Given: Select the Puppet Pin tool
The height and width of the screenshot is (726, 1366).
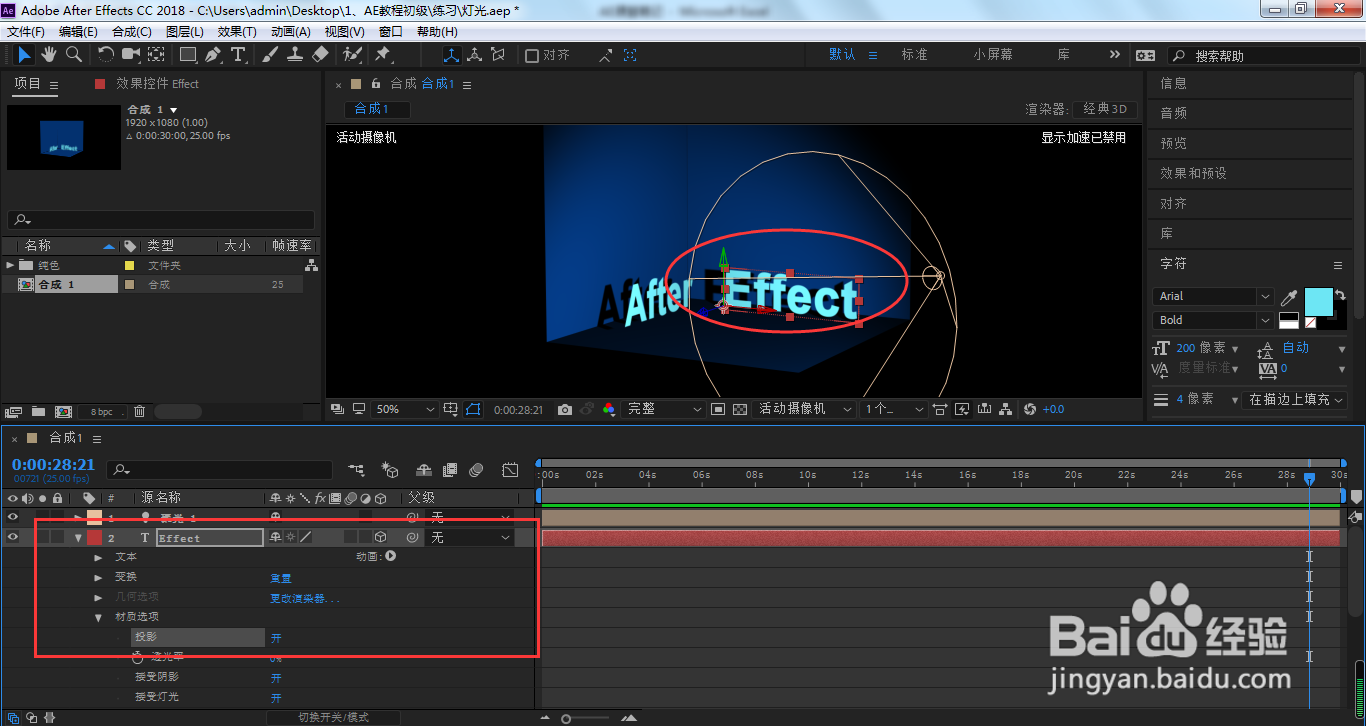Looking at the screenshot, I should [x=383, y=54].
